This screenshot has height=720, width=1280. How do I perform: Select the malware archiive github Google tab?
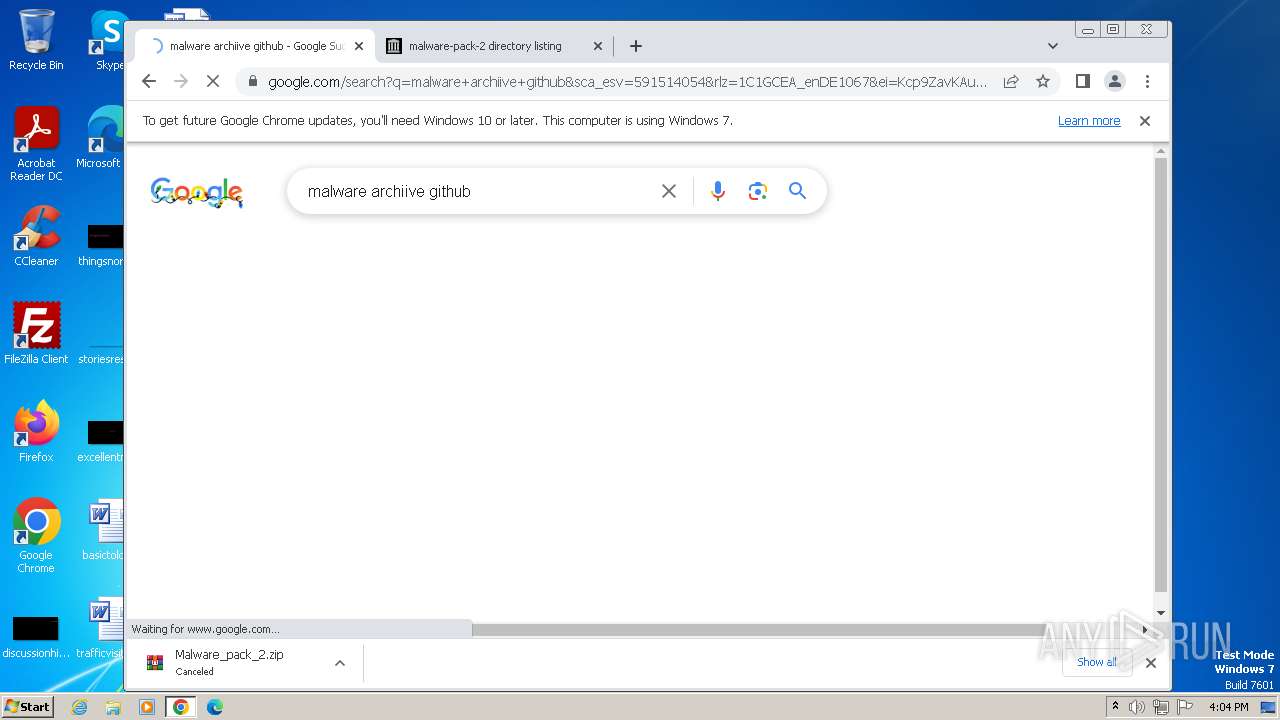coord(256,46)
